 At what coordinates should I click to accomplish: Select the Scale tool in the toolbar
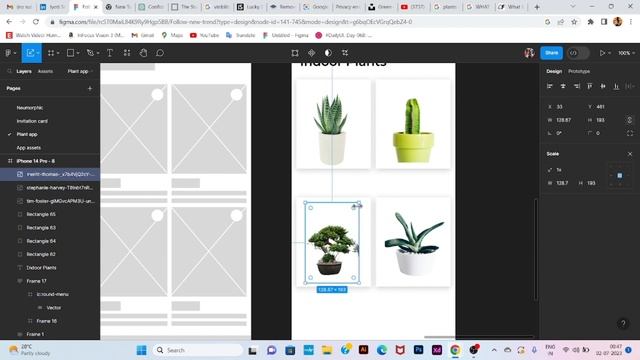pos(31,53)
